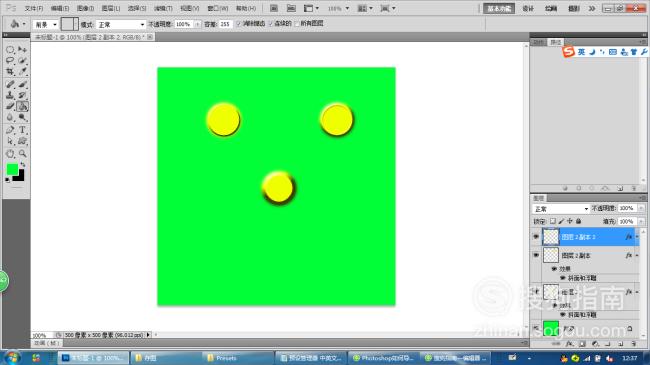The image size is (650, 365).
Task: Open the 滤镜(T) menu
Action: click(x=163, y=8)
